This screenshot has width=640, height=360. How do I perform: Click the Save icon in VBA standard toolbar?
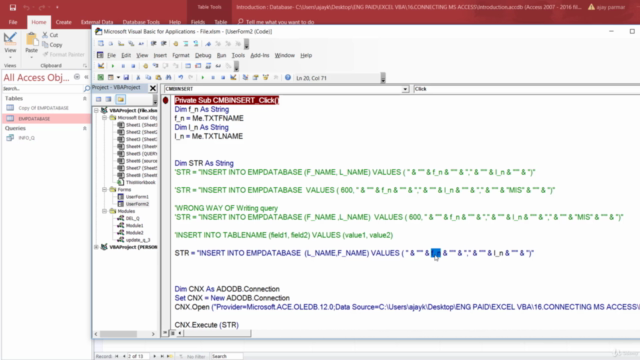pyautogui.click(x=127, y=78)
